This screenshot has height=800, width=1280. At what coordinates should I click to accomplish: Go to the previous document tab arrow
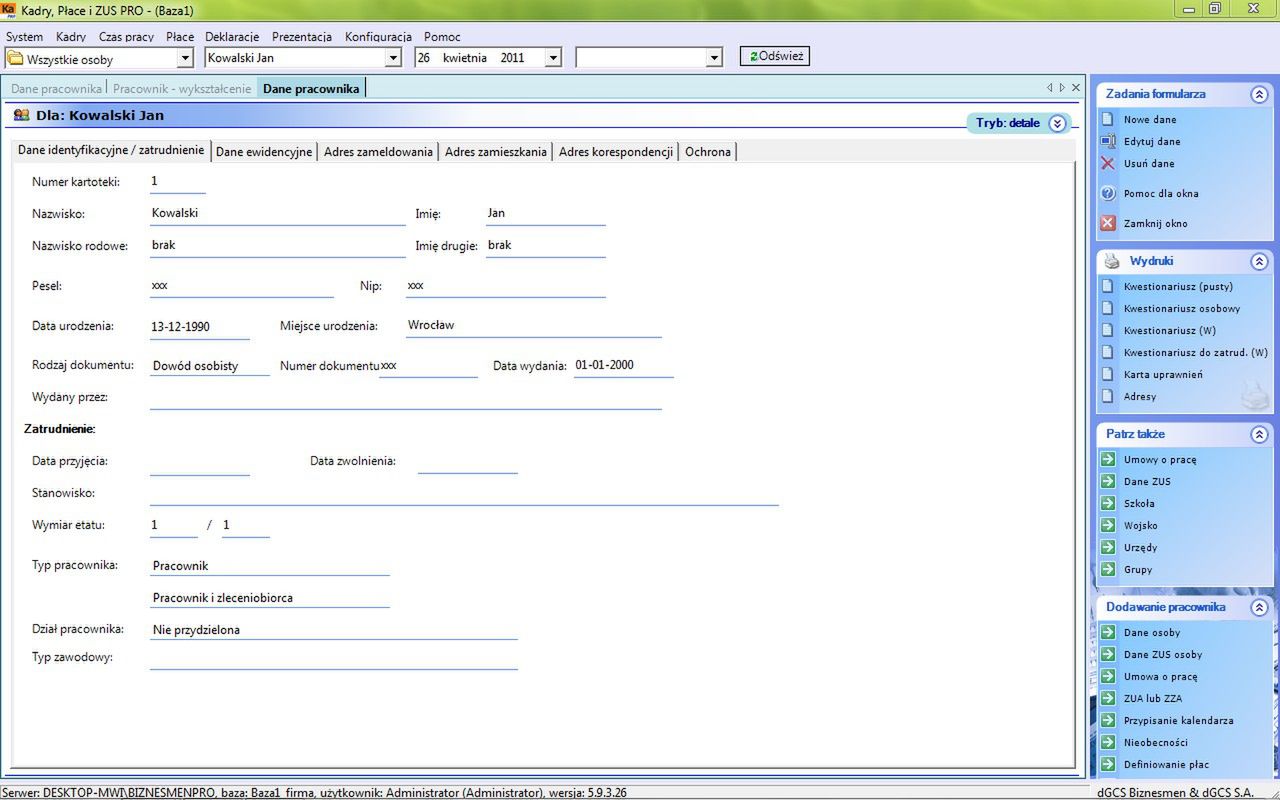pyautogui.click(x=1049, y=88)
